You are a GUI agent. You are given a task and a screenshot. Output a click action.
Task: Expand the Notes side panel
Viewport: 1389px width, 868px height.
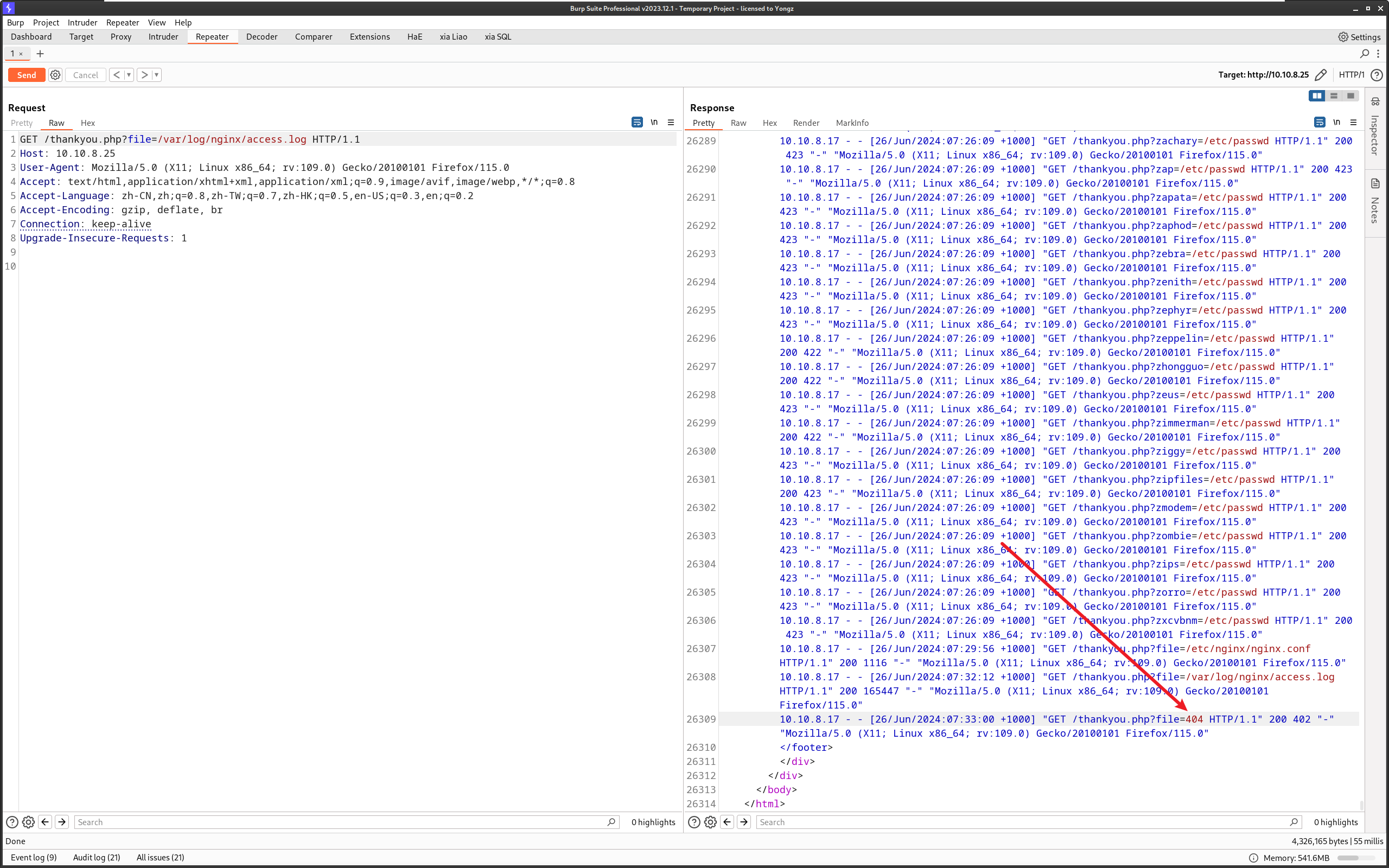[1375, 201]
